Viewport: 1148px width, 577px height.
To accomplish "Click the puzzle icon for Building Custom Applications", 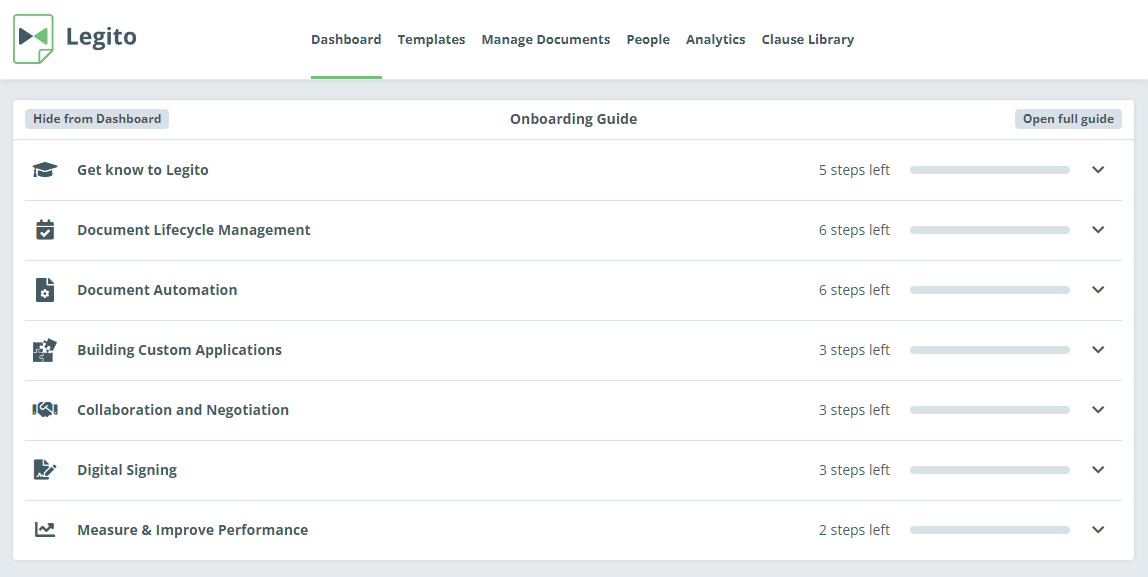I will click(x=45, y=350).
